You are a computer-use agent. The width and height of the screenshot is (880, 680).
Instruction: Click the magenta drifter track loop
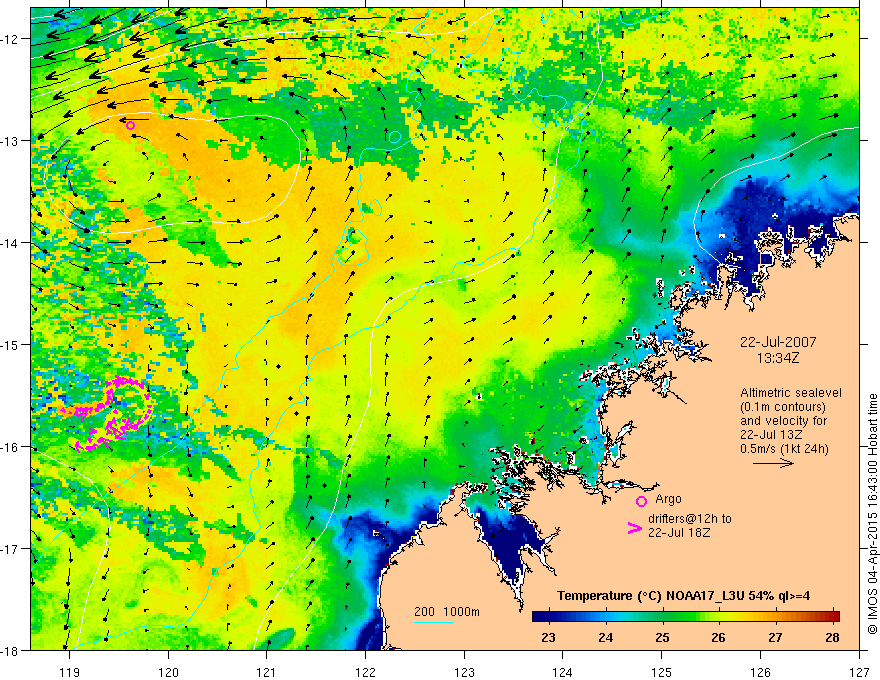[108, 415]
